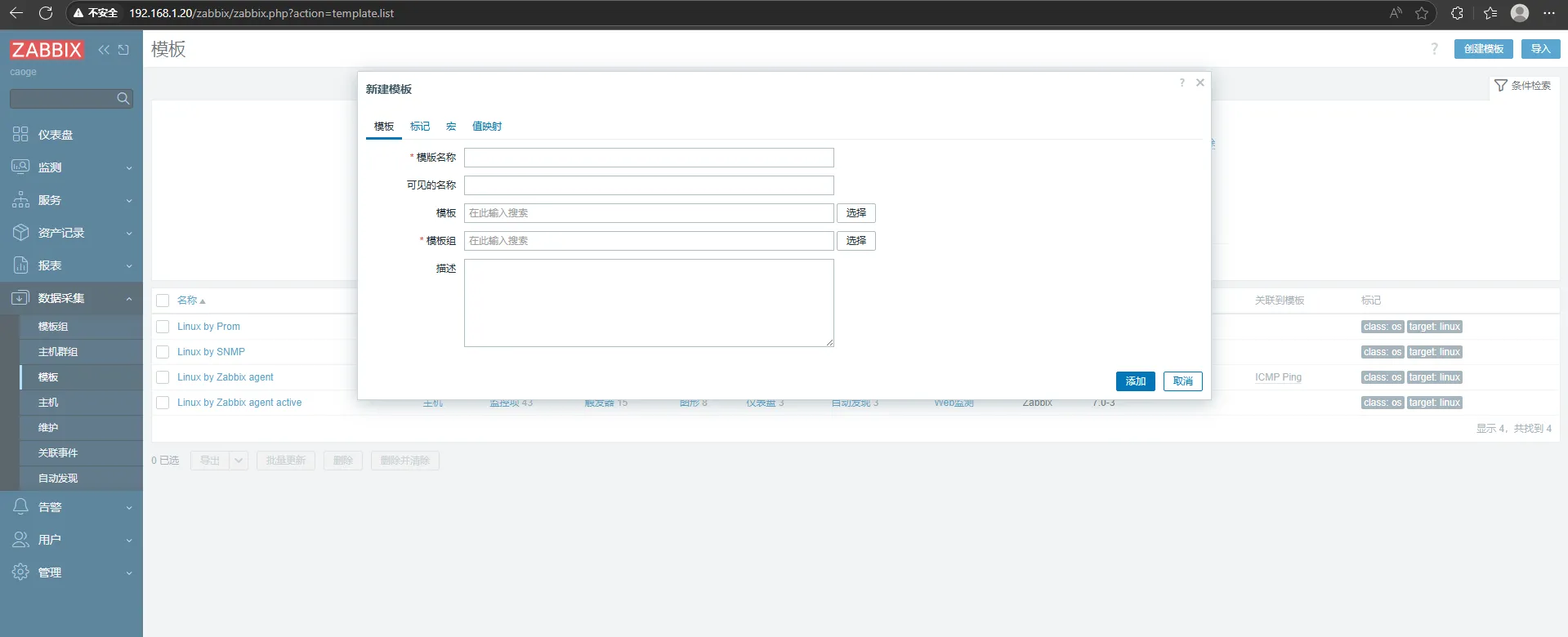Check the Linux by Zabbix agent checkbox
The height and width of the screenshot is (637, 1568).
[163, 377]
